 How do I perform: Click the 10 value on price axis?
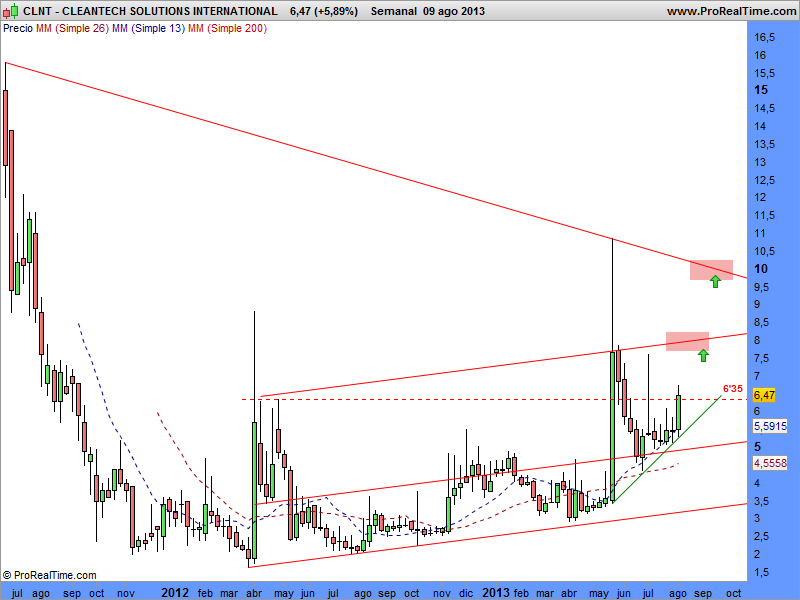(x=761, y=269)
